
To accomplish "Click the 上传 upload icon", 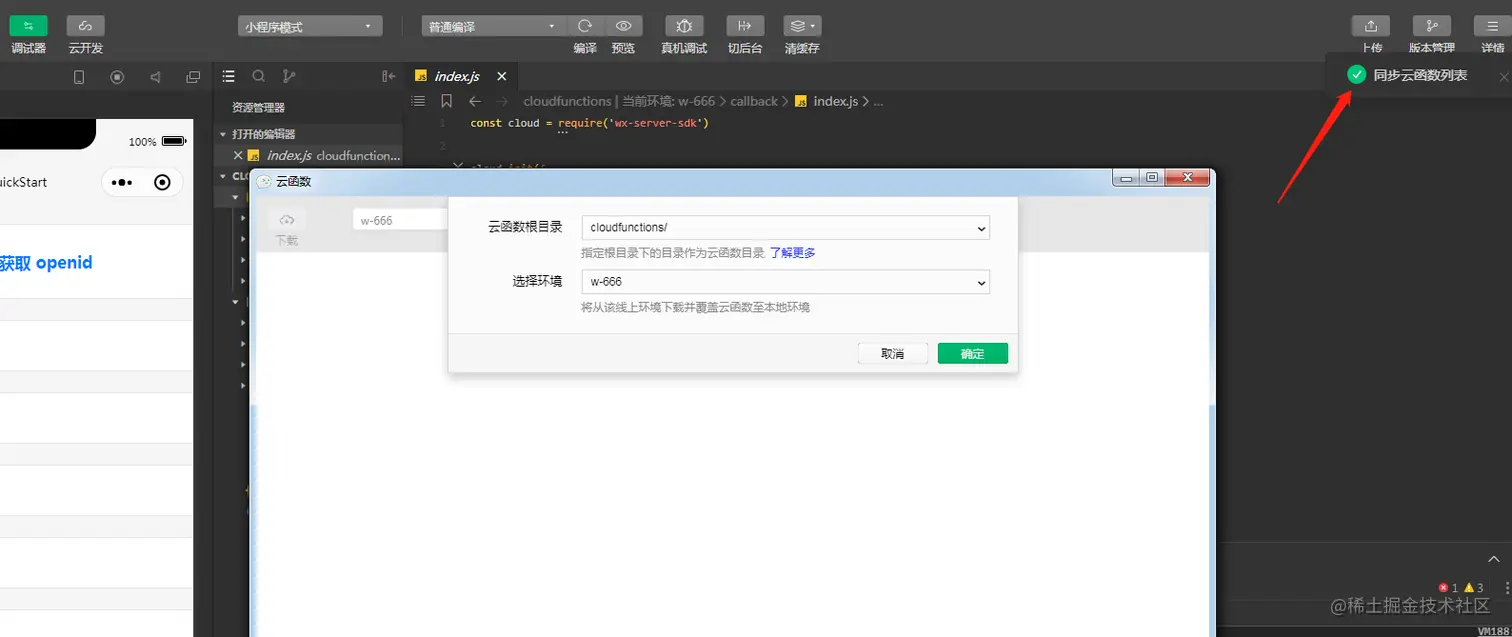I will [x=1370, y=26].
